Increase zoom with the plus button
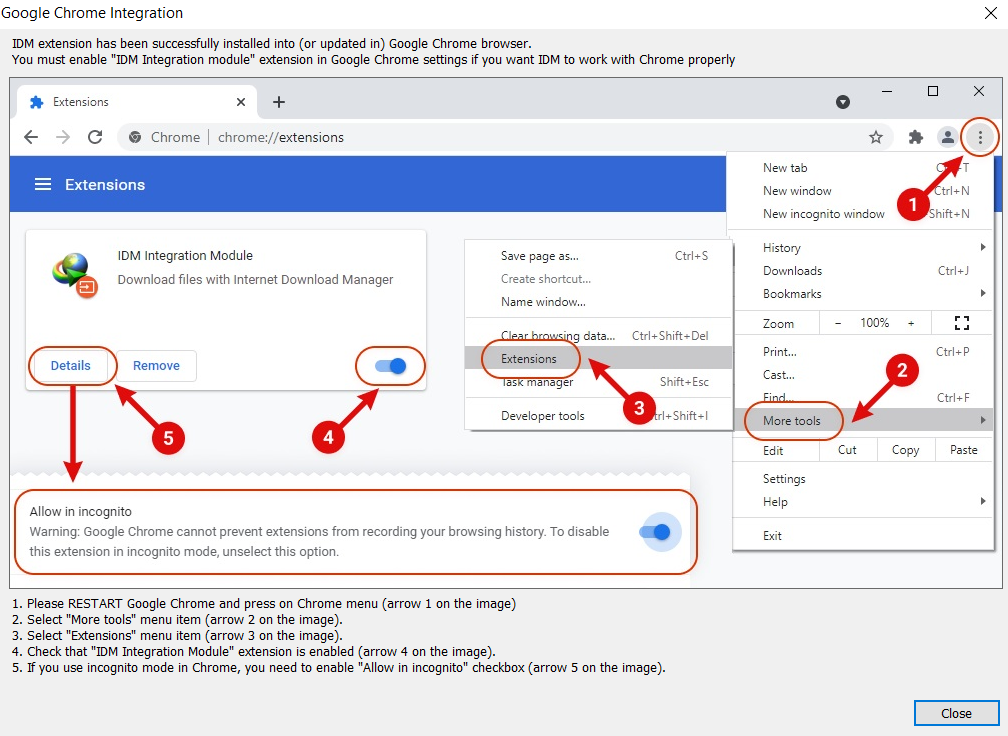Screen dimensions: 1008x736 [911, 323]
